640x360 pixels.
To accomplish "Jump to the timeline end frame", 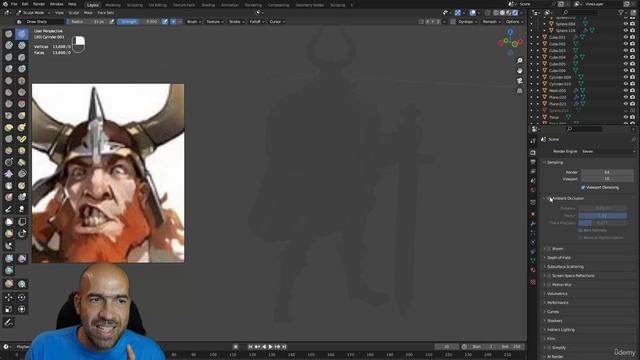I will 284,347.
